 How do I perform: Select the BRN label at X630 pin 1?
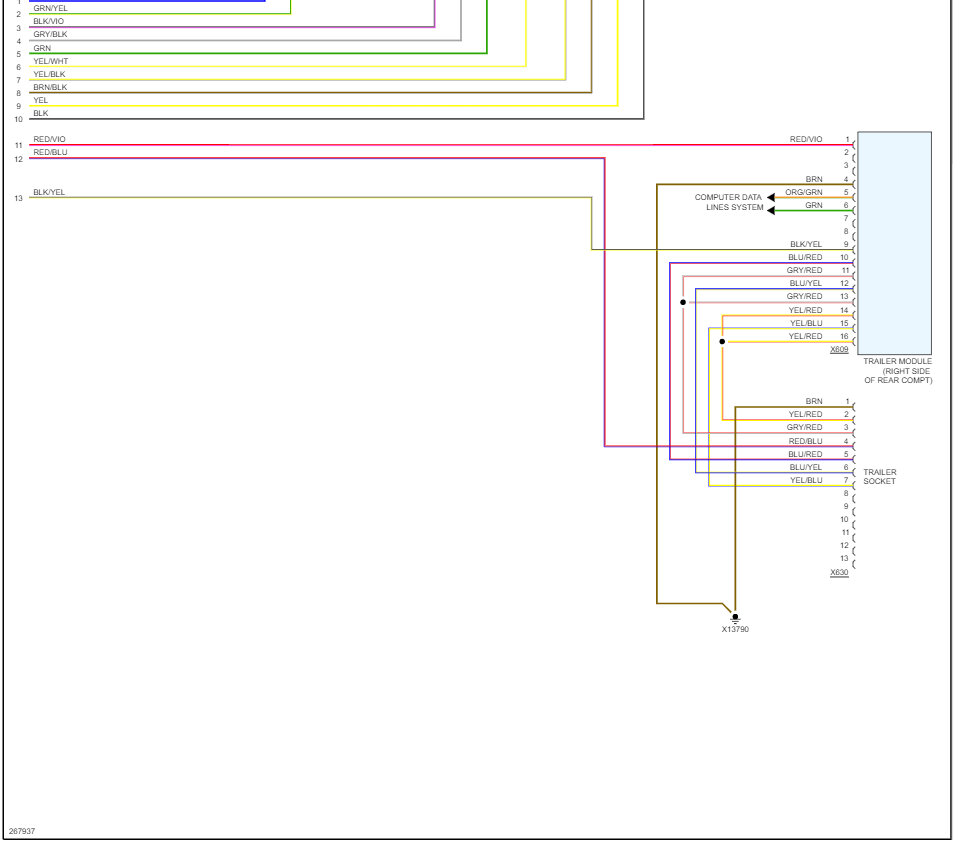(x=814, y=401)
